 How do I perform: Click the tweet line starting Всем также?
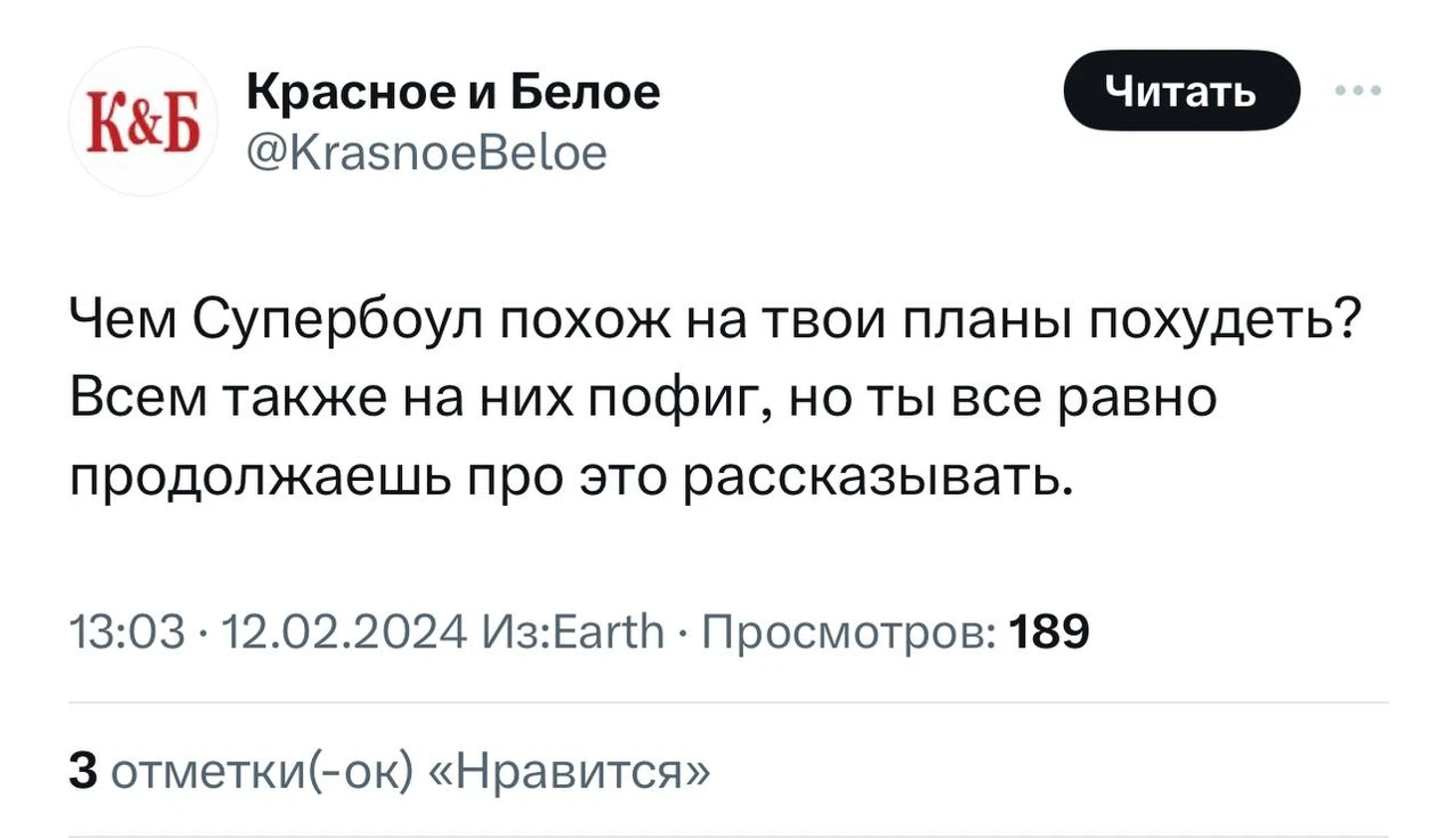click(643, 398)
